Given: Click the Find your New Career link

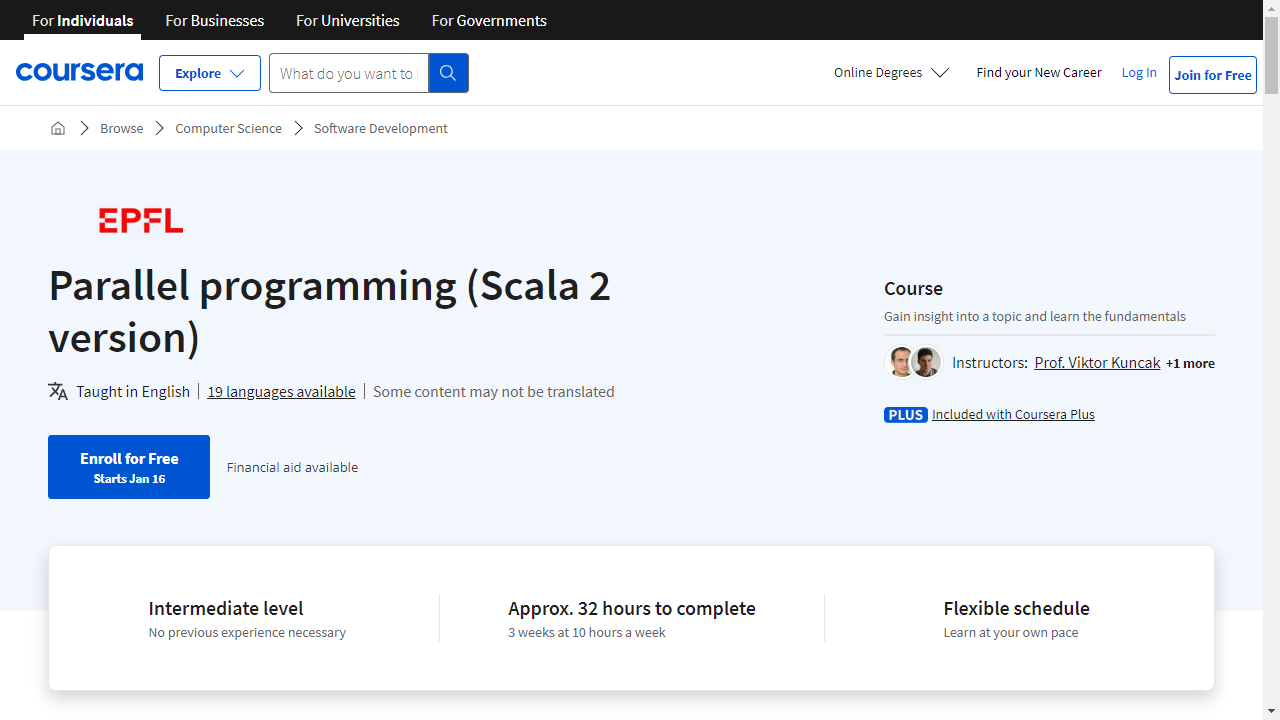Looking at the screenshot, I should (1039, 72).
